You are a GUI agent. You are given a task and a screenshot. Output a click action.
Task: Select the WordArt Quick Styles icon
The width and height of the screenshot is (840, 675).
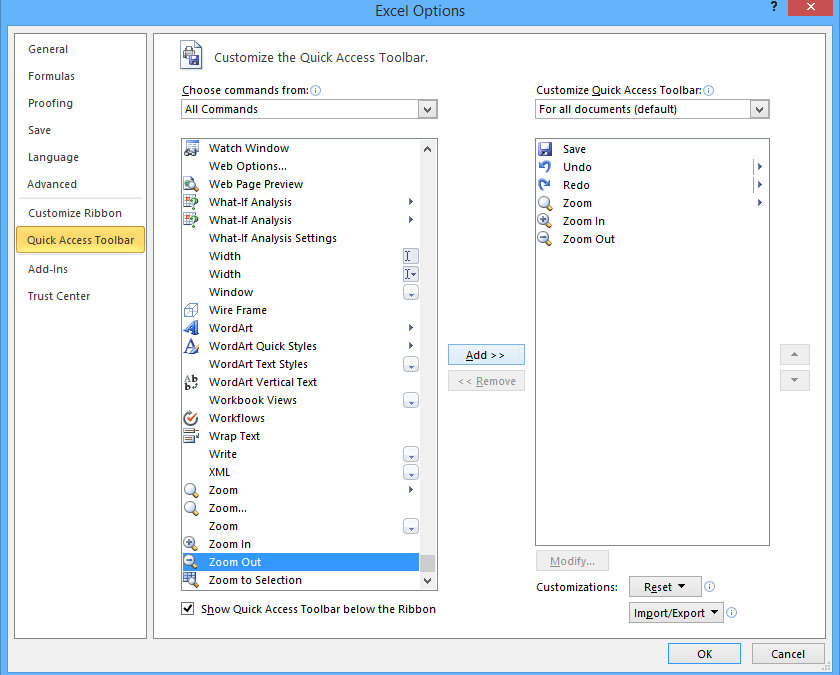191,346
